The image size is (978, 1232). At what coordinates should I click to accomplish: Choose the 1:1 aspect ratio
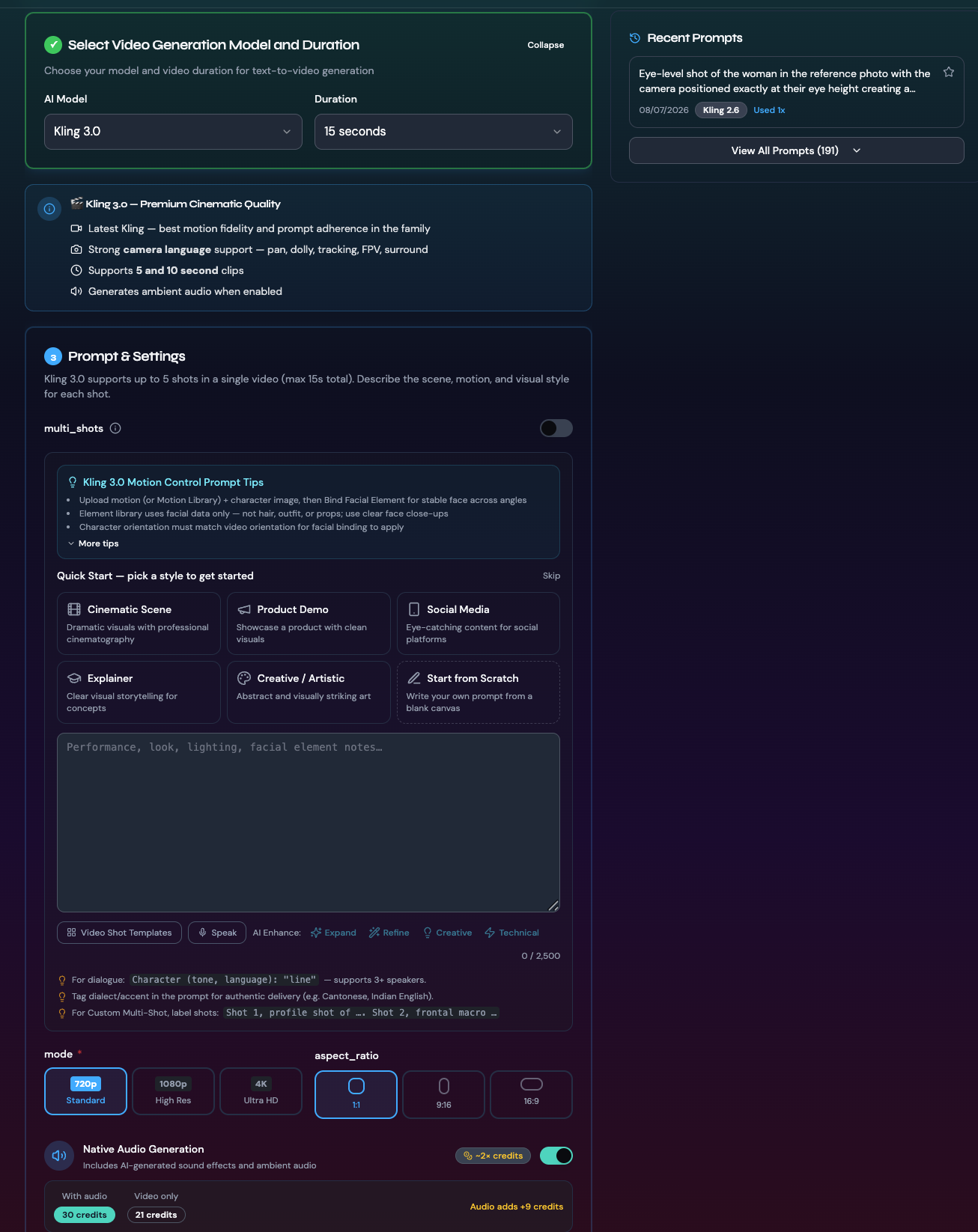(356, 1094)
